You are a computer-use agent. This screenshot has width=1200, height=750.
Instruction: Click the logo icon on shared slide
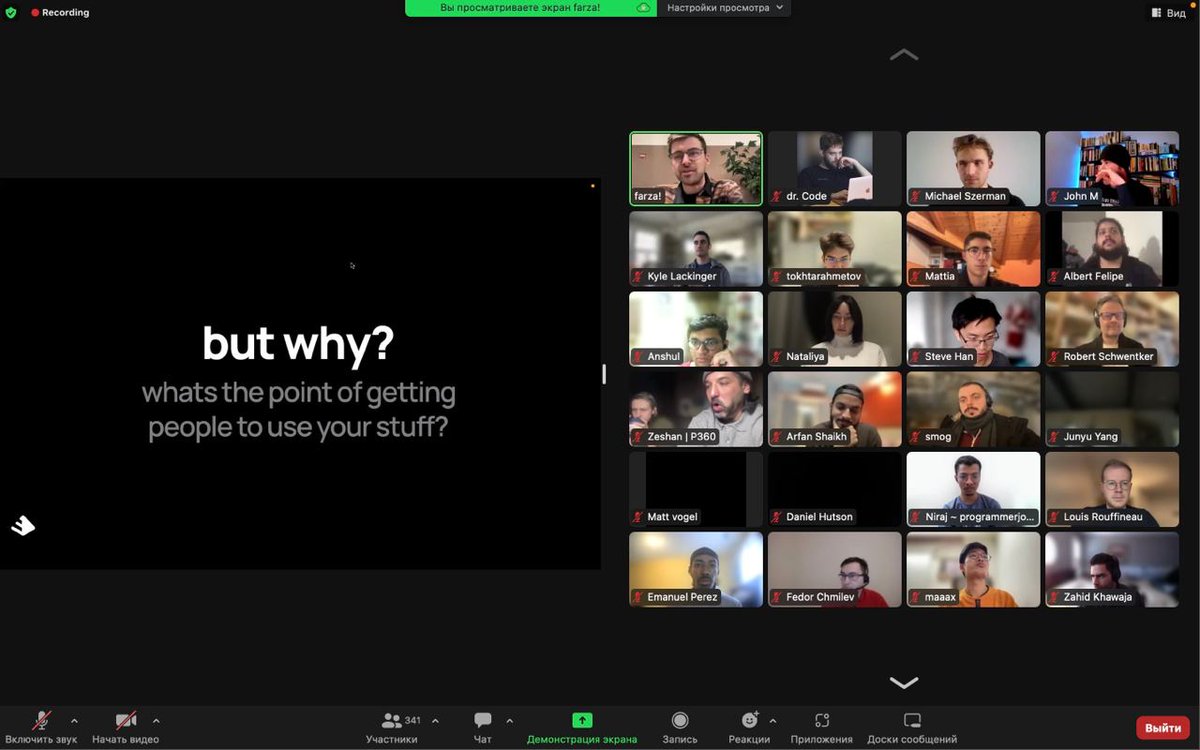tap(23, 525)
